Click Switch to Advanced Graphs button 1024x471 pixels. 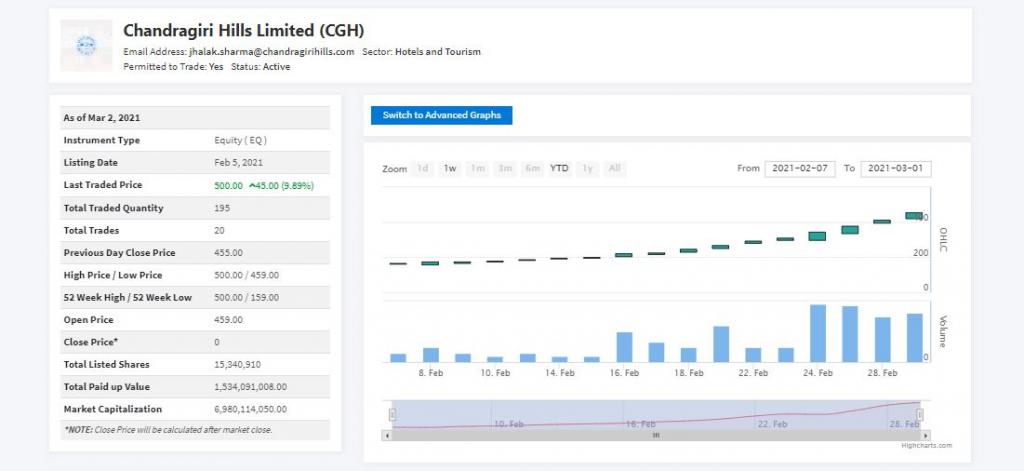click(441, 115)
